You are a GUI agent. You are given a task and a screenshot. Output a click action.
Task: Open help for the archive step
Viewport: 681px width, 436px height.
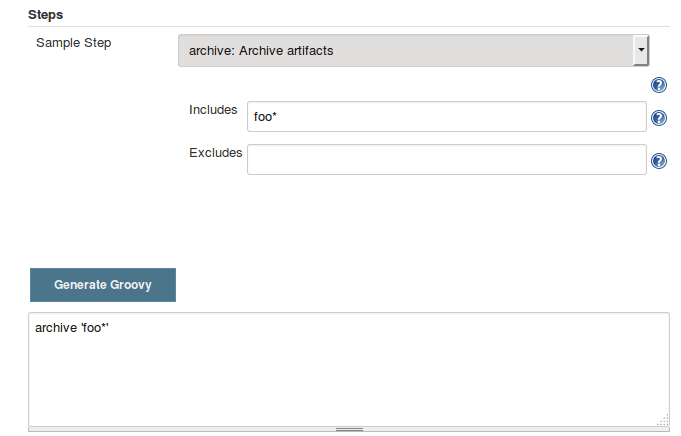659,86
